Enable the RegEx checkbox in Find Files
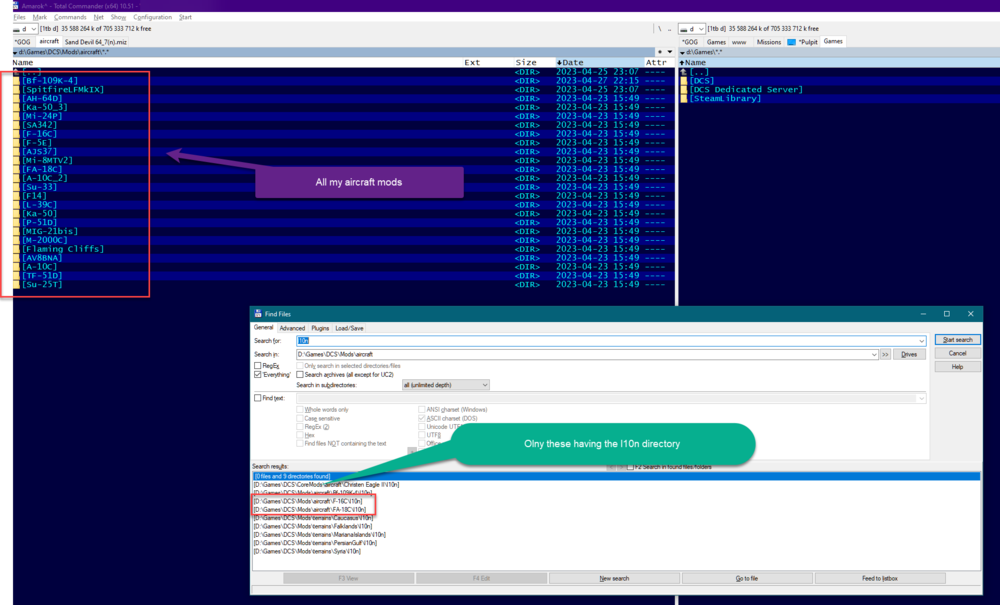The height and width of the screenshot is (605, 1000). click(258, 366)
